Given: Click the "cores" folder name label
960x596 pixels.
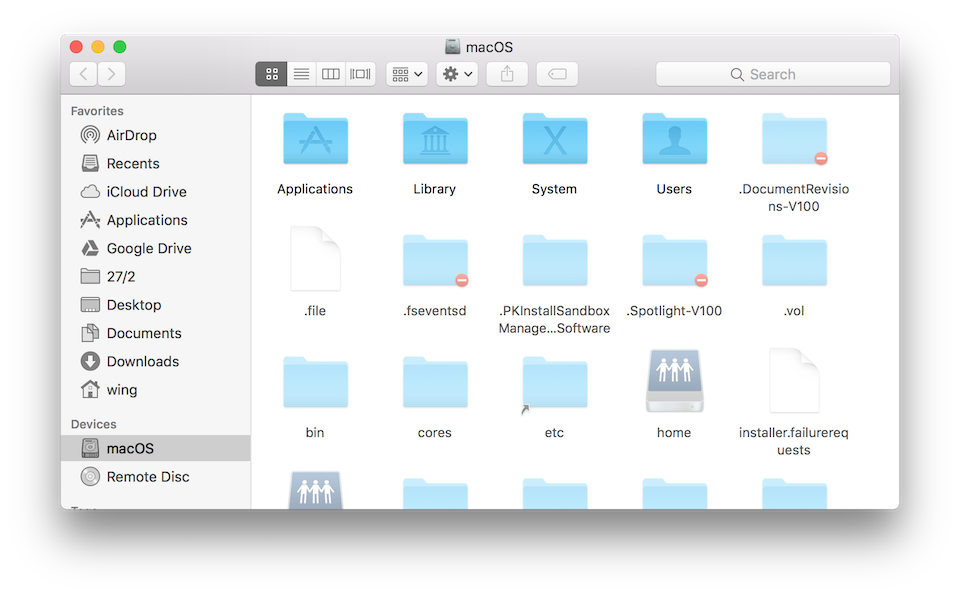Looking at the screenshot, I should click(434, 432).
